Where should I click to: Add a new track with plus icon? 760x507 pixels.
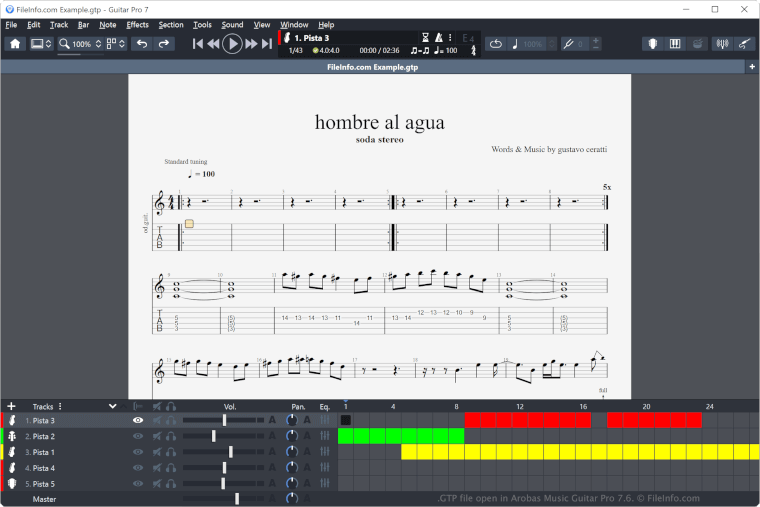coord(11,406)
